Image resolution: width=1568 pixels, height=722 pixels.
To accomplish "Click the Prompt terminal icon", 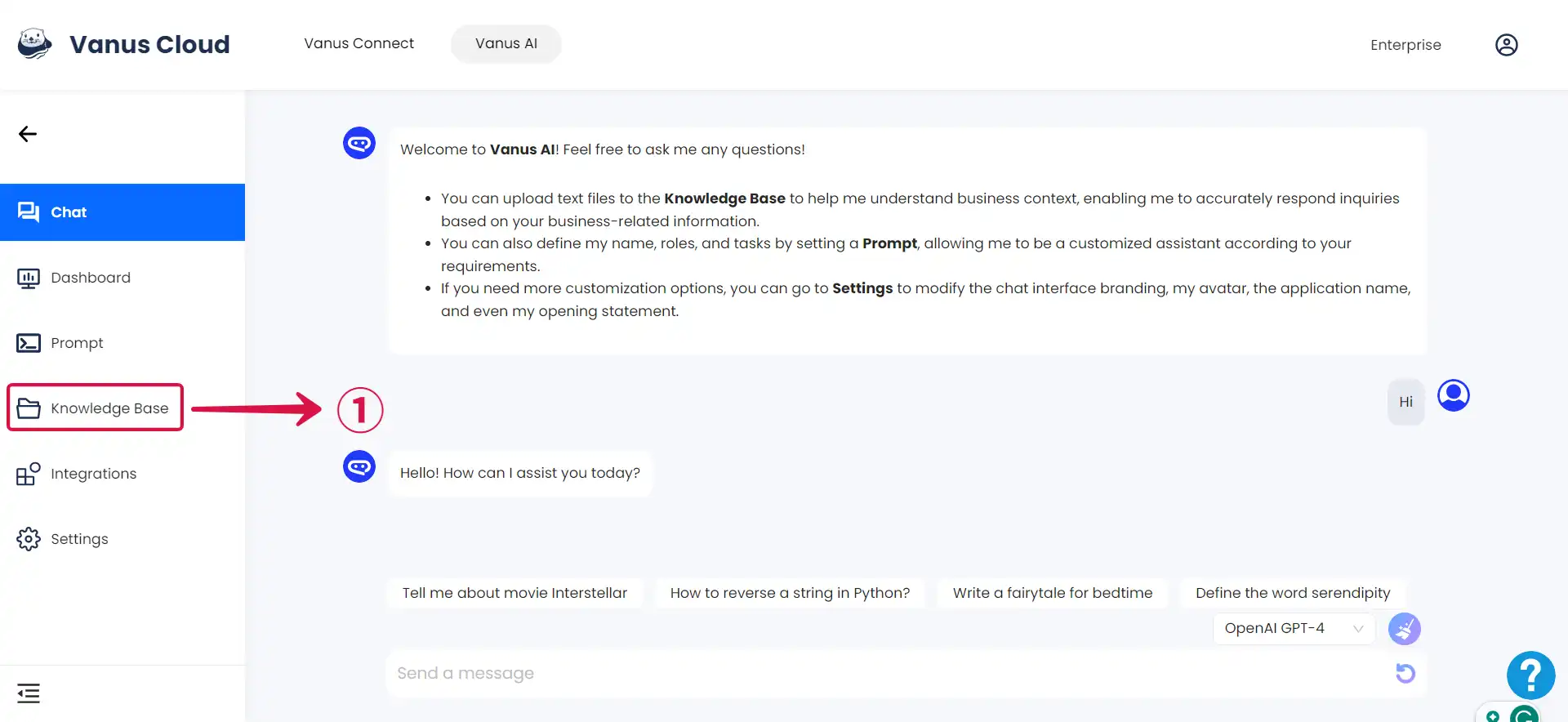I will coord(29,343).
